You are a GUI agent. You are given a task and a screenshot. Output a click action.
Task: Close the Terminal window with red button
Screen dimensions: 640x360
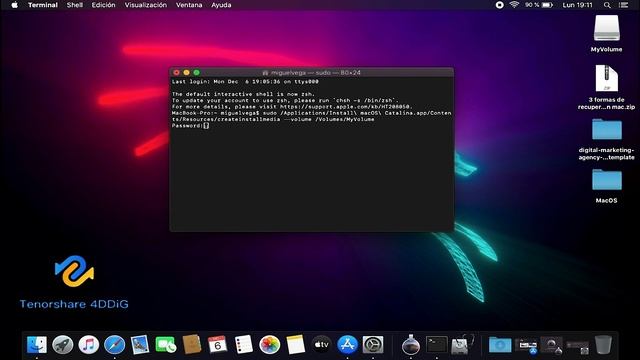(177, 73)
